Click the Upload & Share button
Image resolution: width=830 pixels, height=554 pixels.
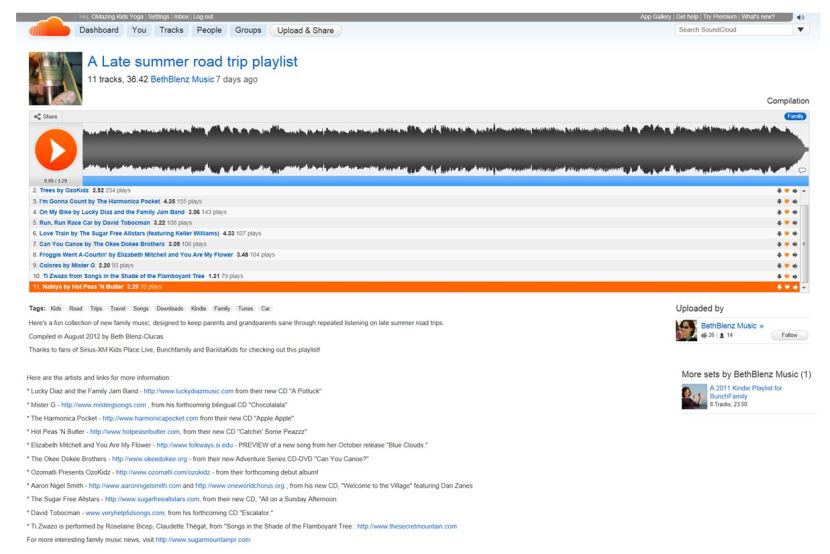tap(305, 31)
